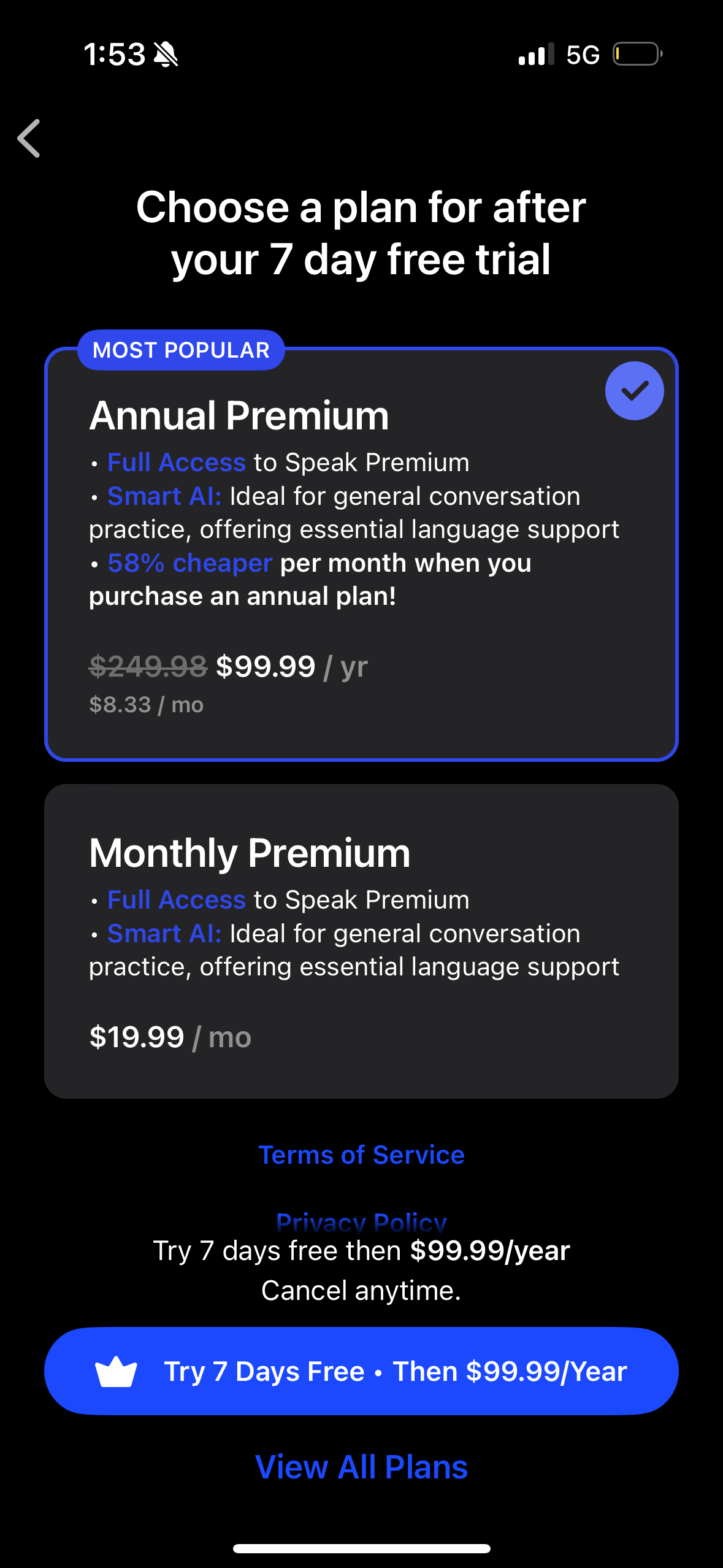
Task: Tap Try 7 Days Free button
Action: (x=361, y=1370)
